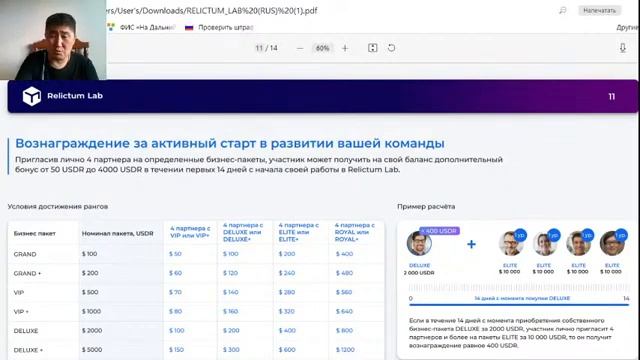640x360 pixels.
Task: Click the fit to page icon
Action: [372, 48]
